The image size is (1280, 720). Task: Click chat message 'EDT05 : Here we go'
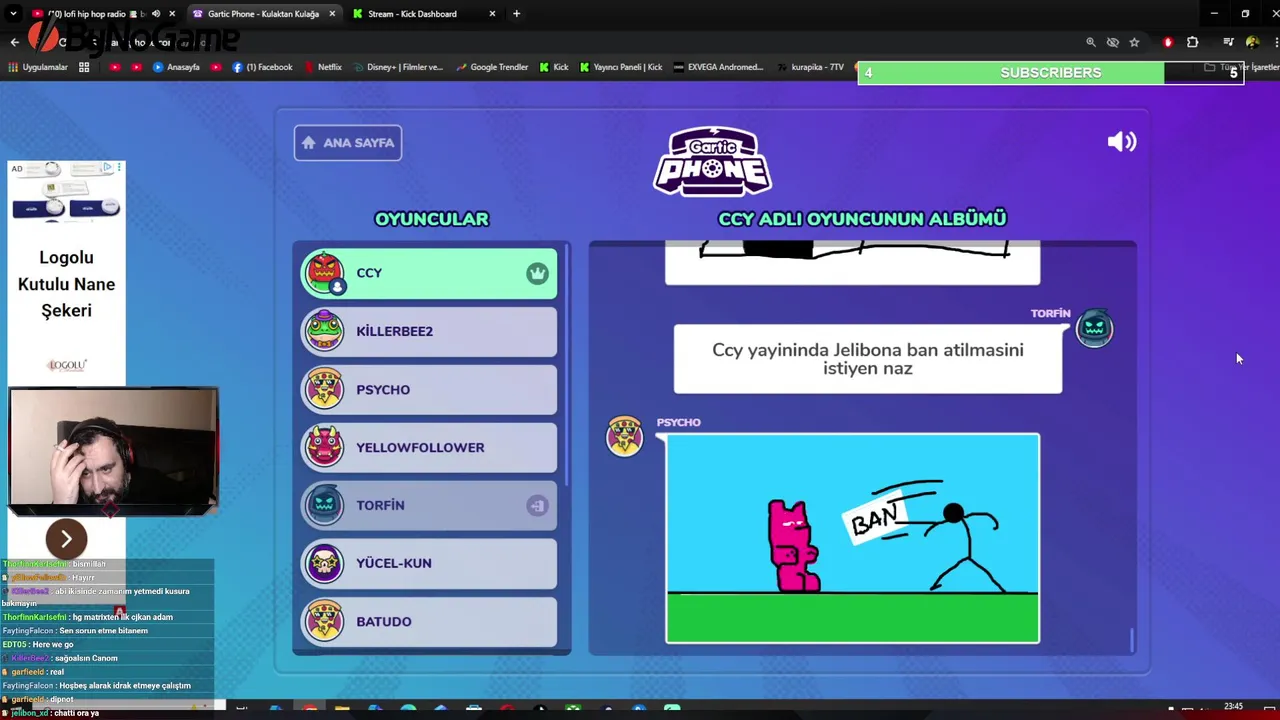[38, 645]
